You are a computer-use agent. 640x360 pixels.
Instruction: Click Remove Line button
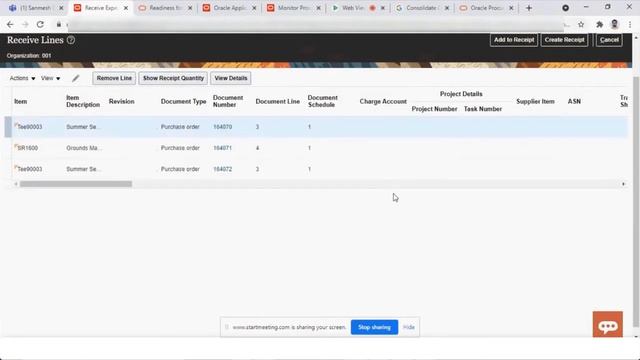point(114,78)
